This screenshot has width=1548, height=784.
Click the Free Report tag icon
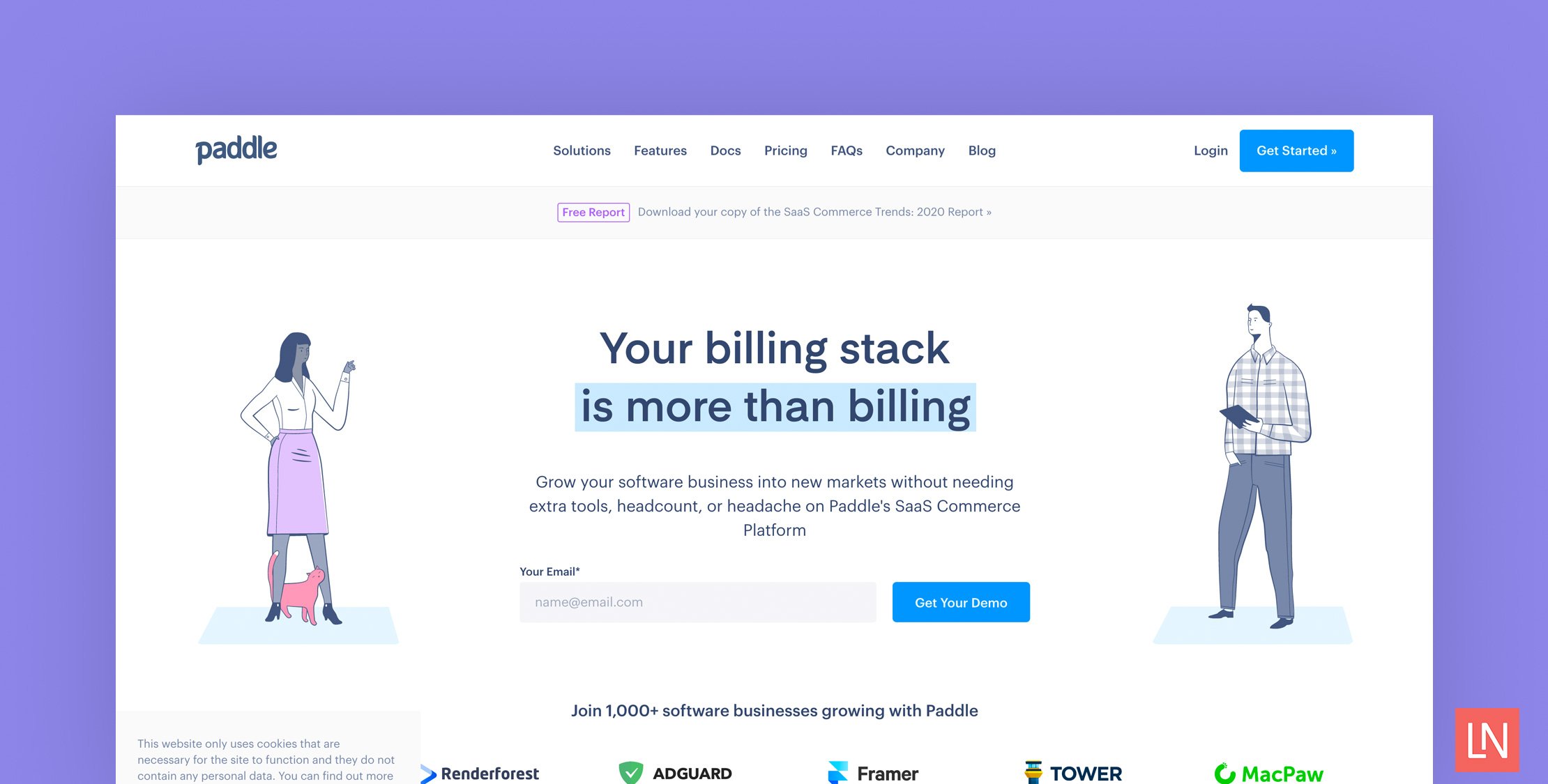(592, 212)
